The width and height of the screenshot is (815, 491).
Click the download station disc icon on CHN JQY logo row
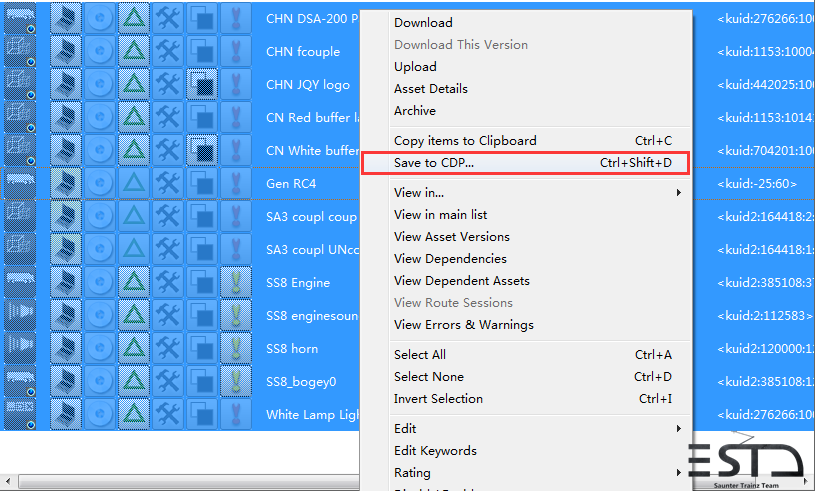coord(100,84)
